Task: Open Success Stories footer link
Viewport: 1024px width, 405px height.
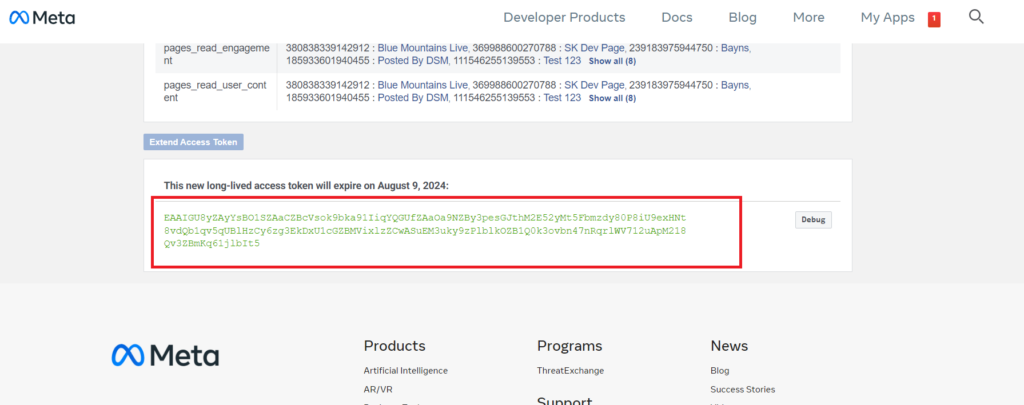Action: pos(743,389)
